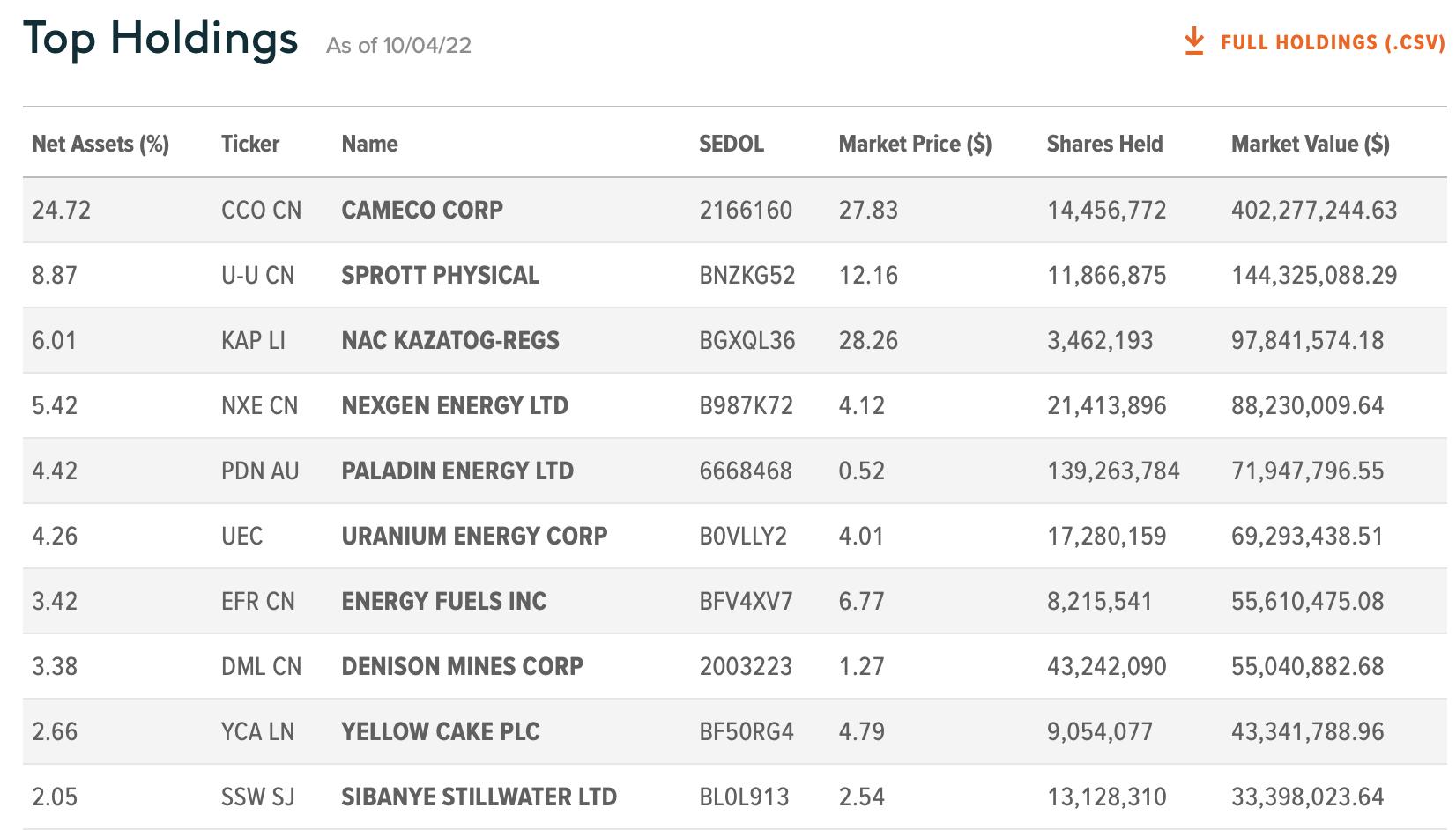Click the Market Price ($) column header
The image size is (1456, 830).
pyautogui.click(x=915, y=144)
